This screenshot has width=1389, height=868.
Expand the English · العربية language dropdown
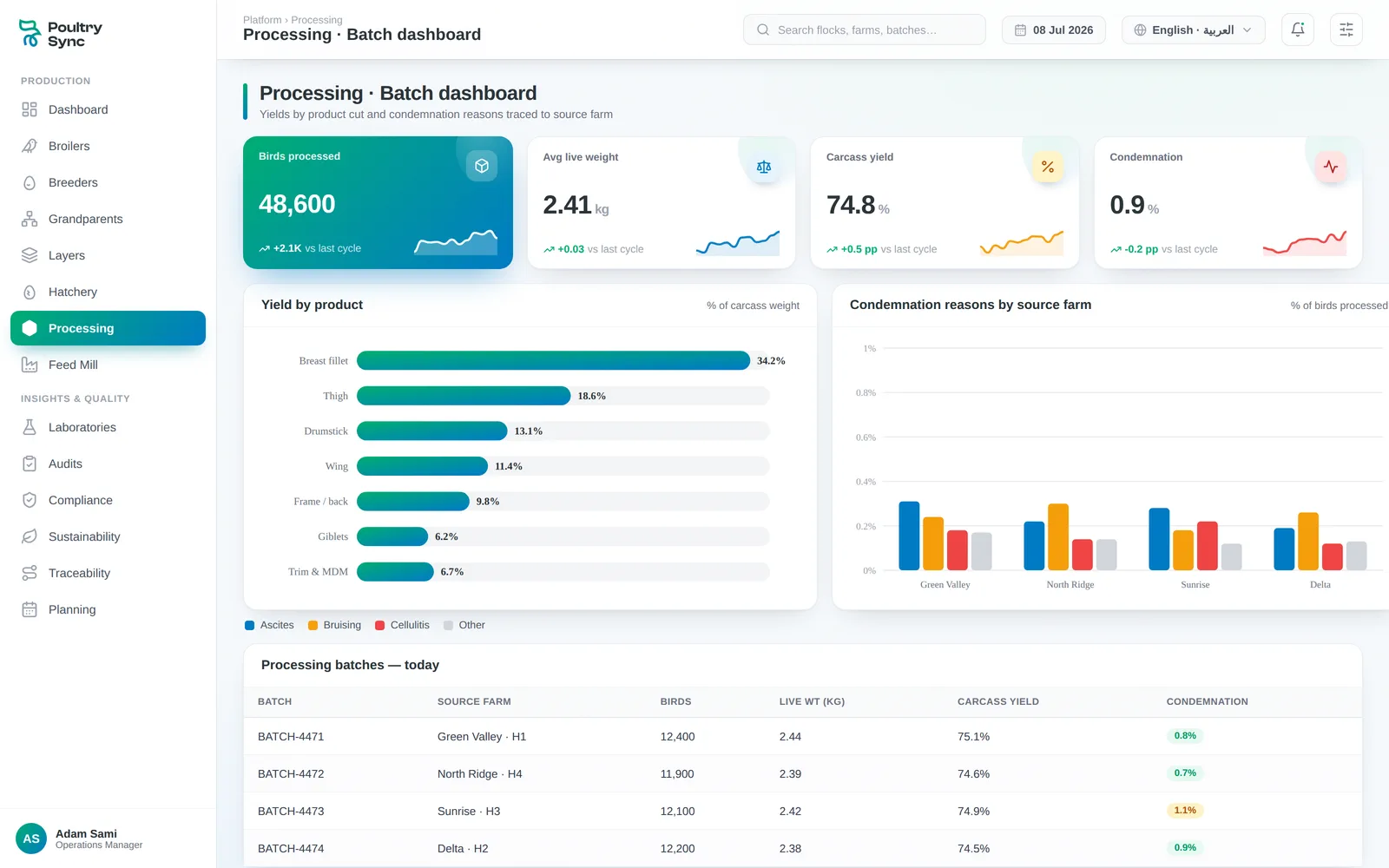[1194, 30]
